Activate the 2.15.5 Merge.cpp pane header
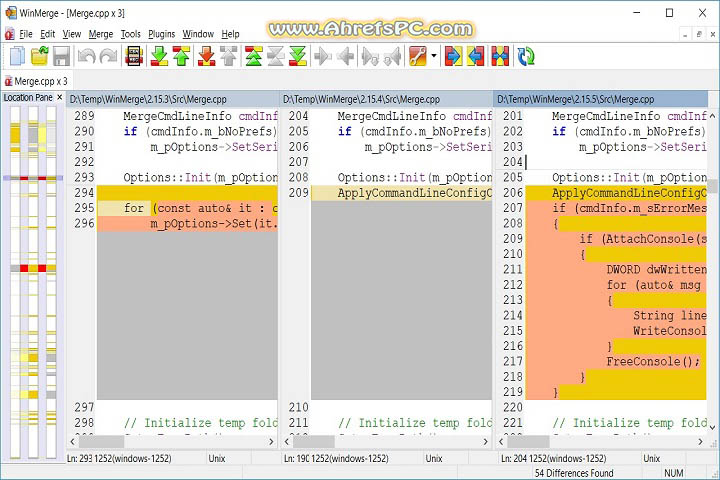Screen dimensions: 720x480 pos(601,99)
